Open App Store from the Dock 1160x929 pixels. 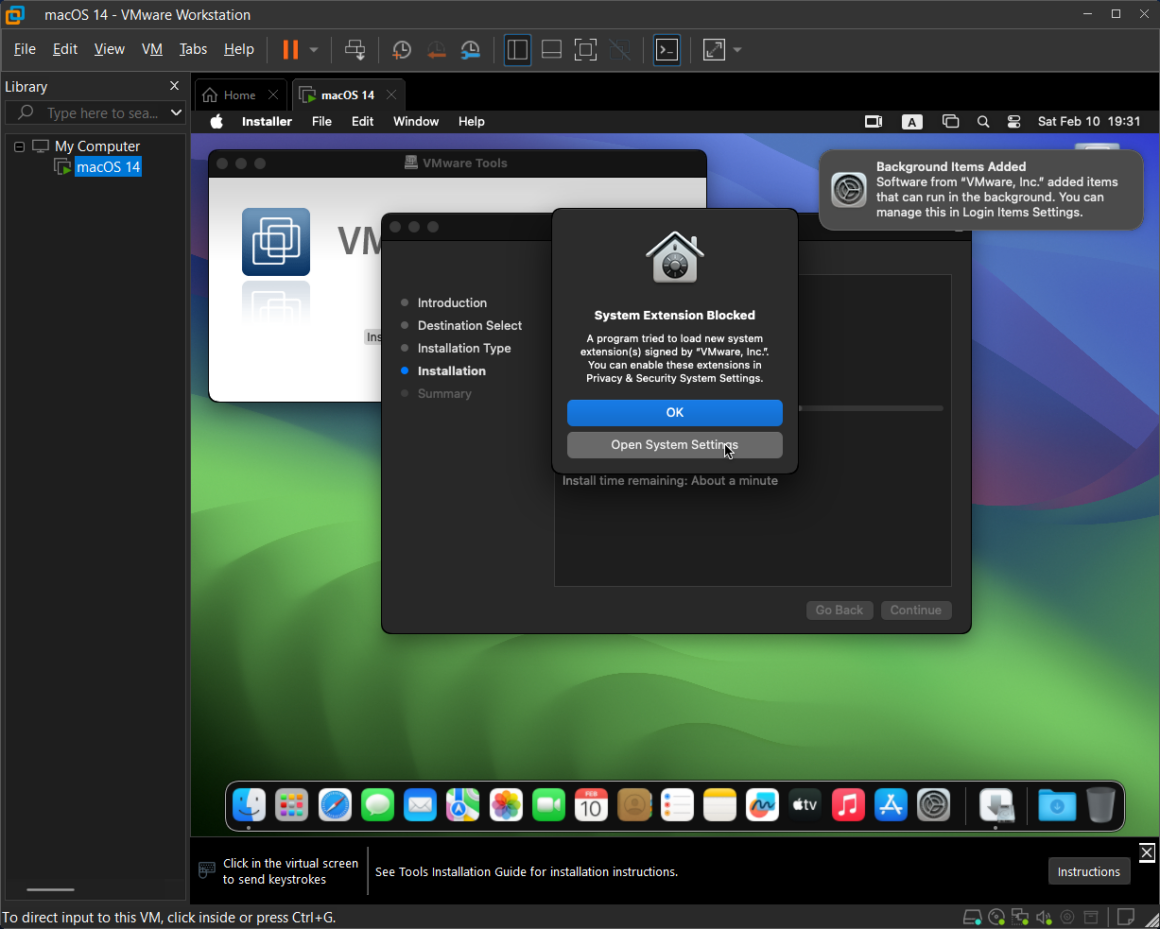[x=891, y=805]
